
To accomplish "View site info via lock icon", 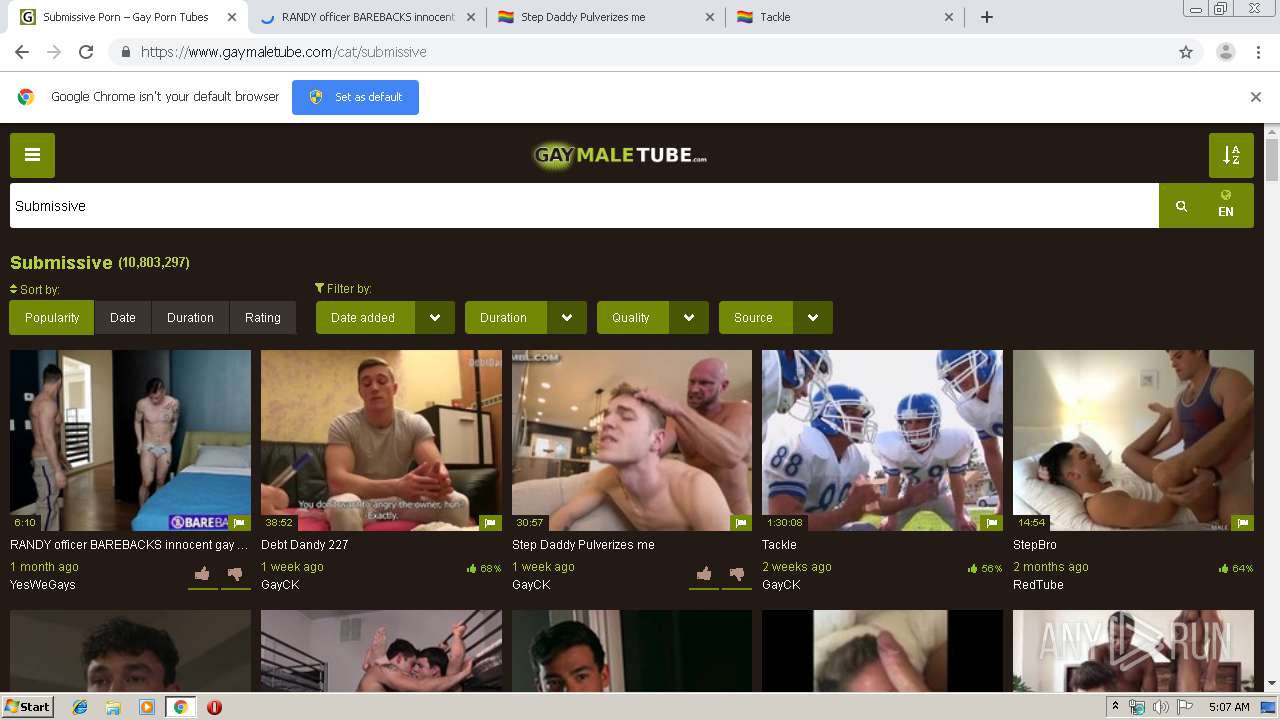I will [x=125, y=52].
